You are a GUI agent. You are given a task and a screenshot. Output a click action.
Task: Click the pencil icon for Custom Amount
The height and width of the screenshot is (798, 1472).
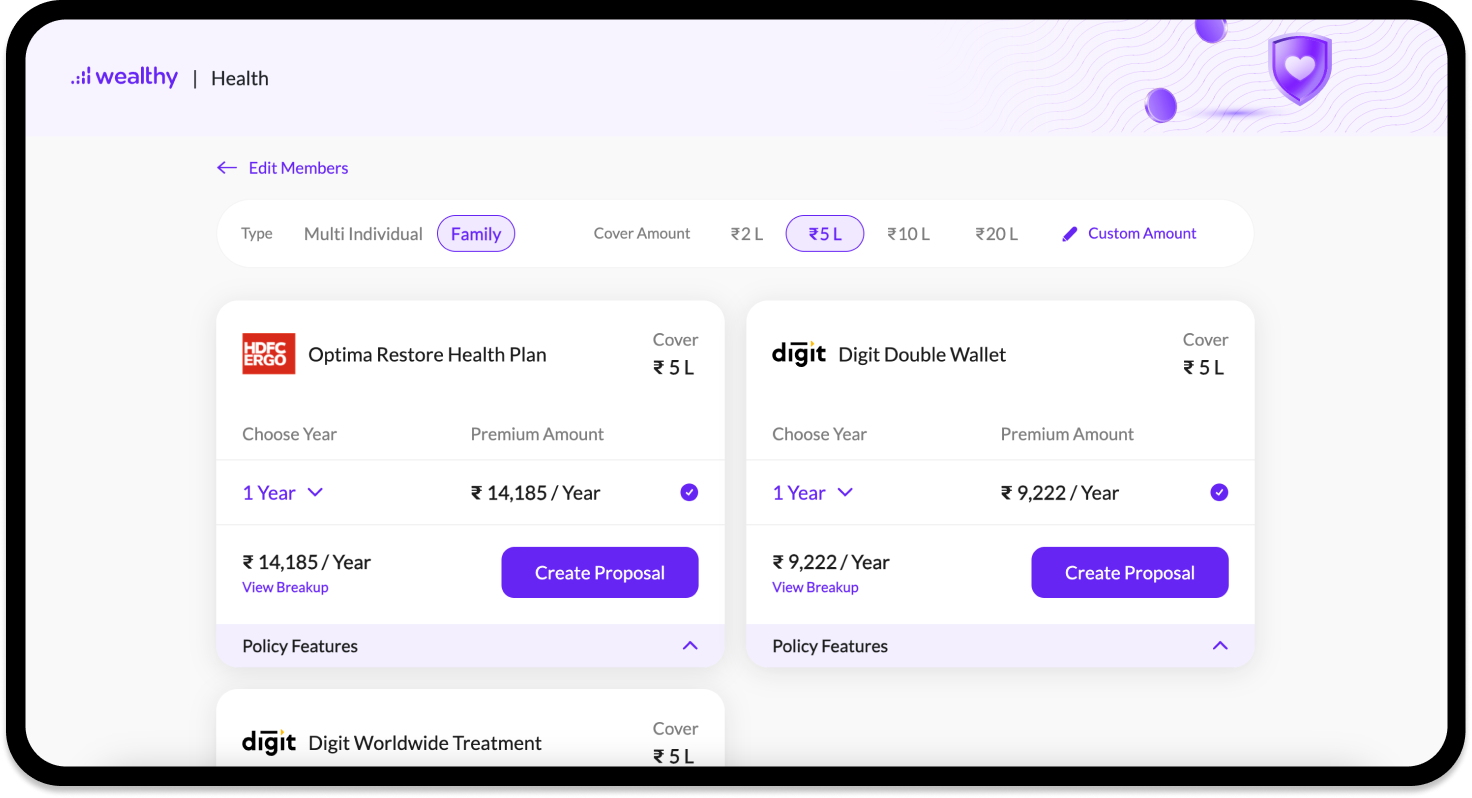pos(1070,234)
